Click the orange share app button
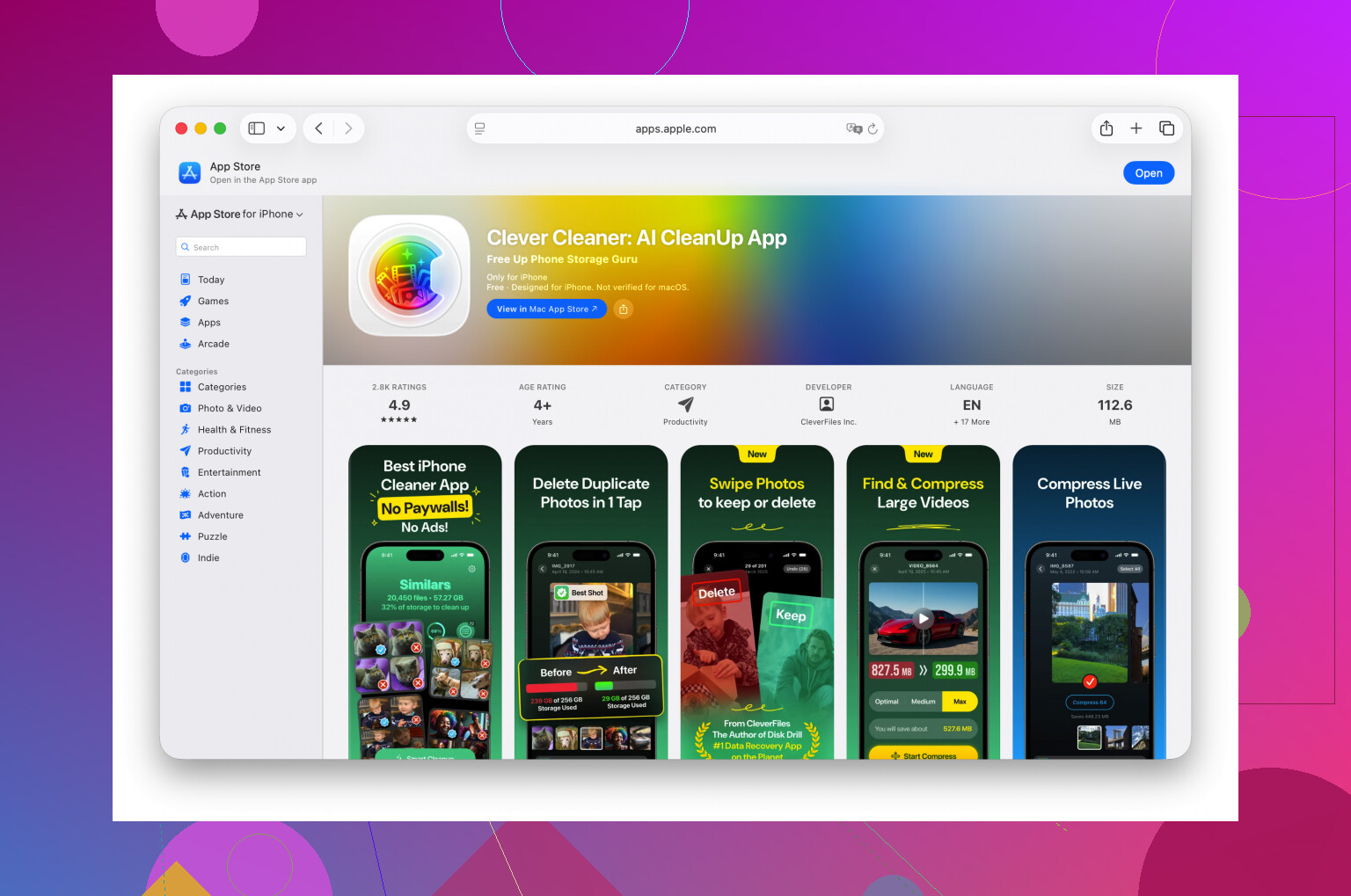The height and width of the screenshot is (896, 1351). [x=624, y=309]
